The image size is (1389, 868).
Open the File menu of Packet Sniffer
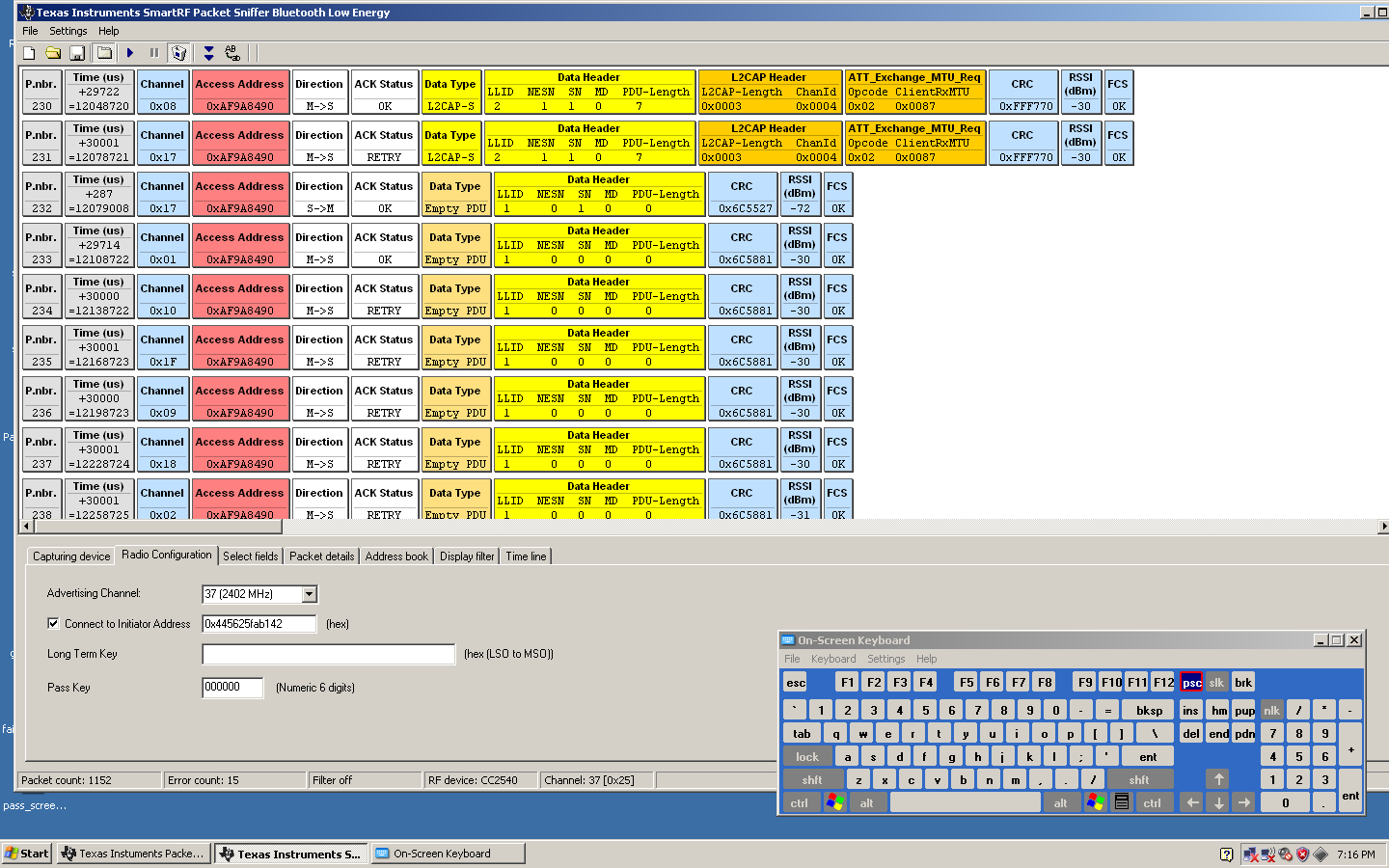pos(30,31)
